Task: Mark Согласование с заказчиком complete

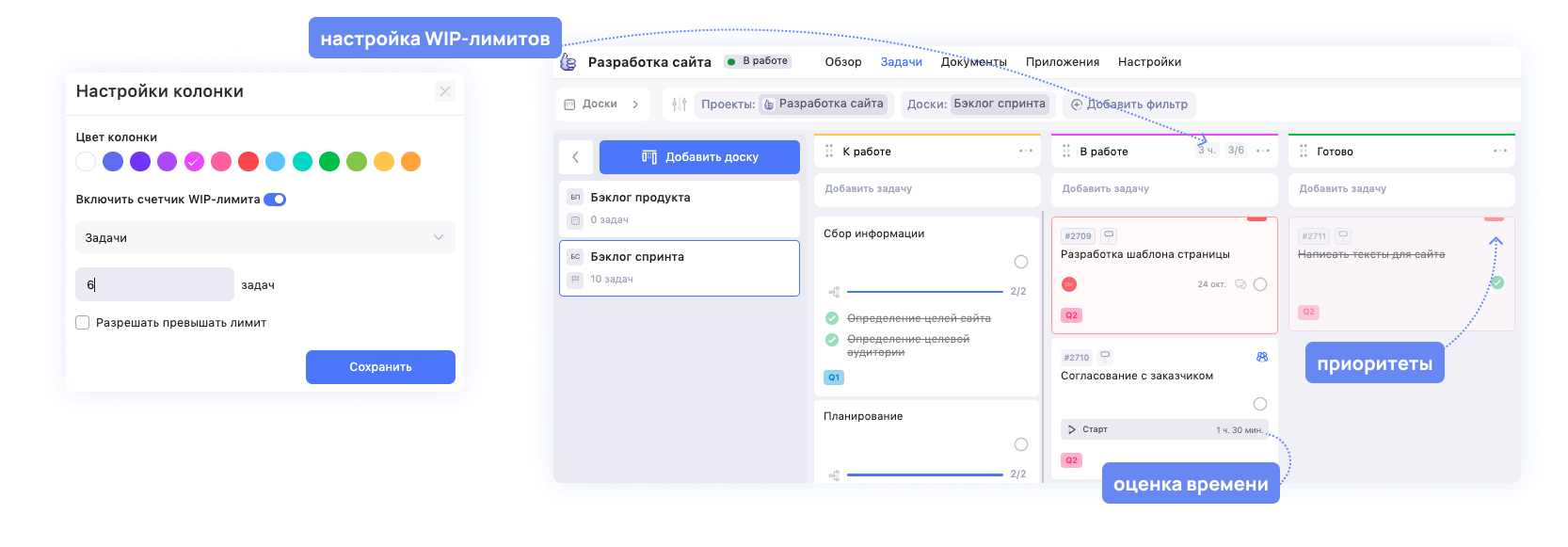Action: 1260,404
